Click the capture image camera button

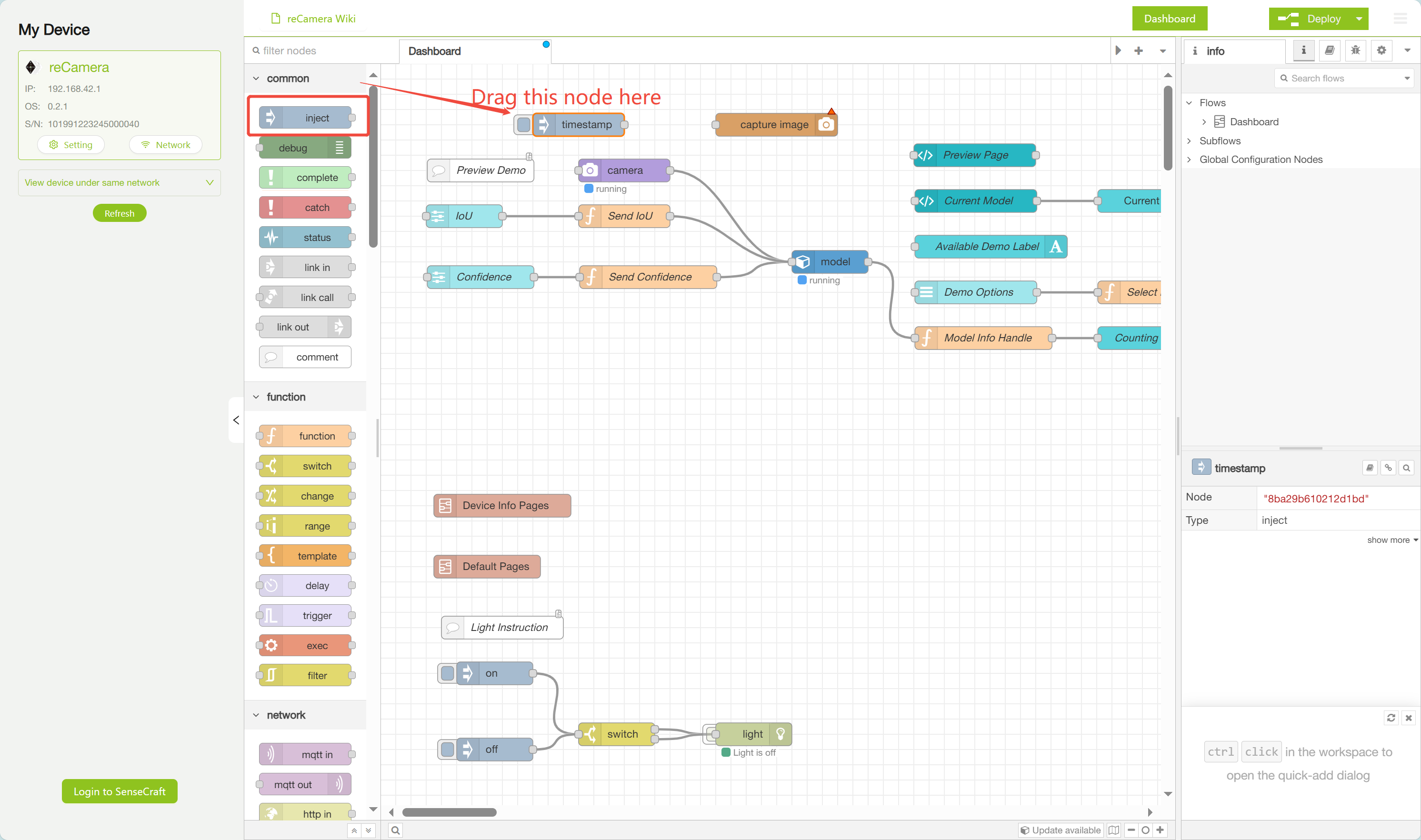(826, 125)
